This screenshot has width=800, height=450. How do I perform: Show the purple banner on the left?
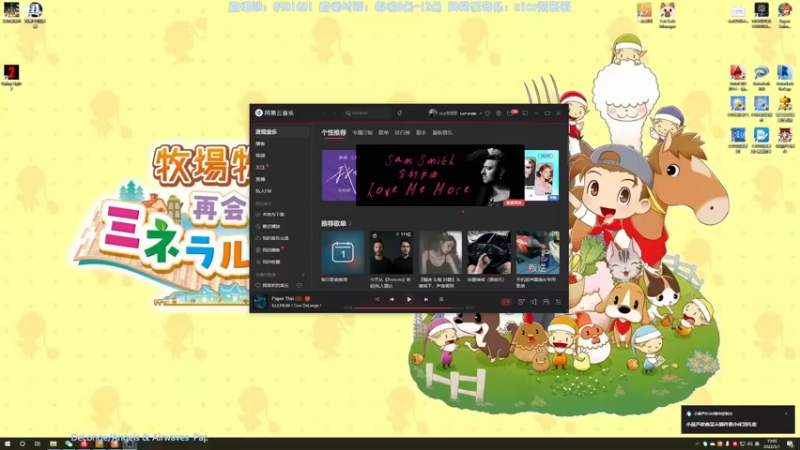click(x=339, y=175)
